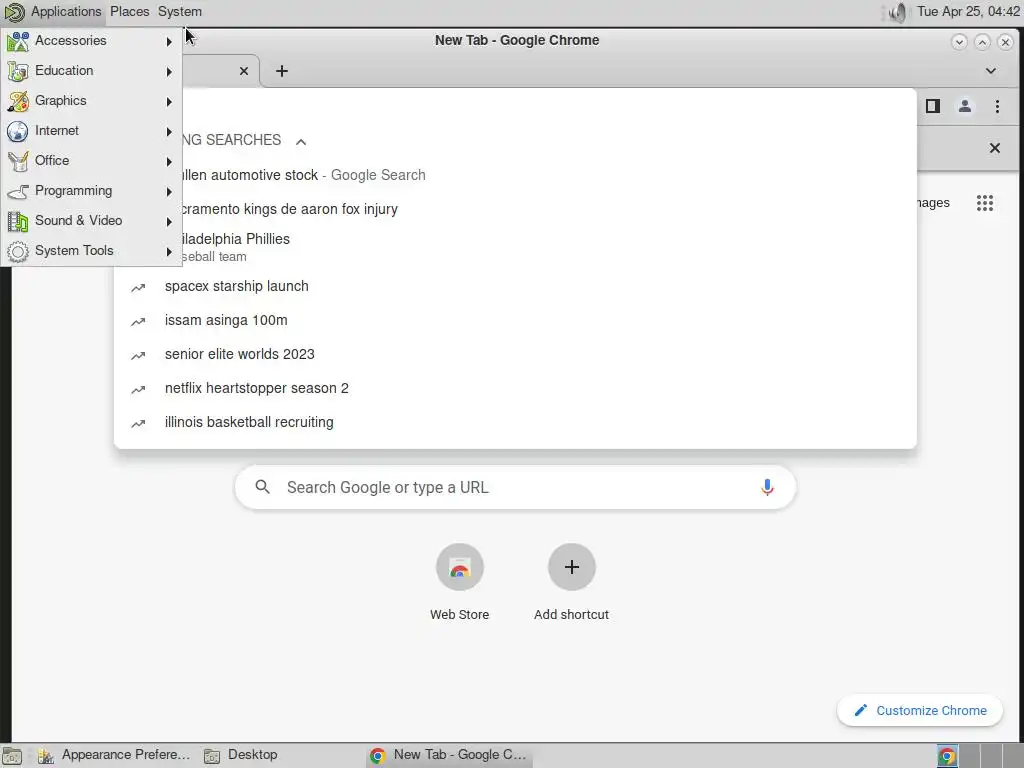
Task: Click the Accessories category icon
Action: point(18,41)
